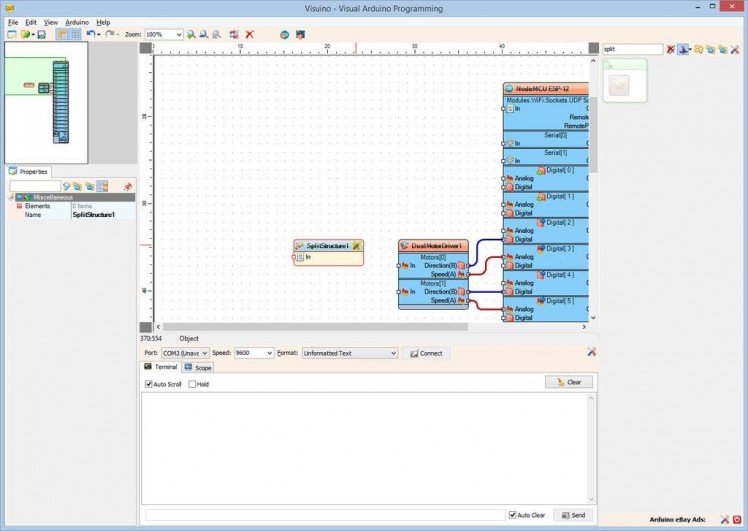Screen dimensions: 748x531
Task: Click the Undo arrow icon
Action: (x=91, y=34)
